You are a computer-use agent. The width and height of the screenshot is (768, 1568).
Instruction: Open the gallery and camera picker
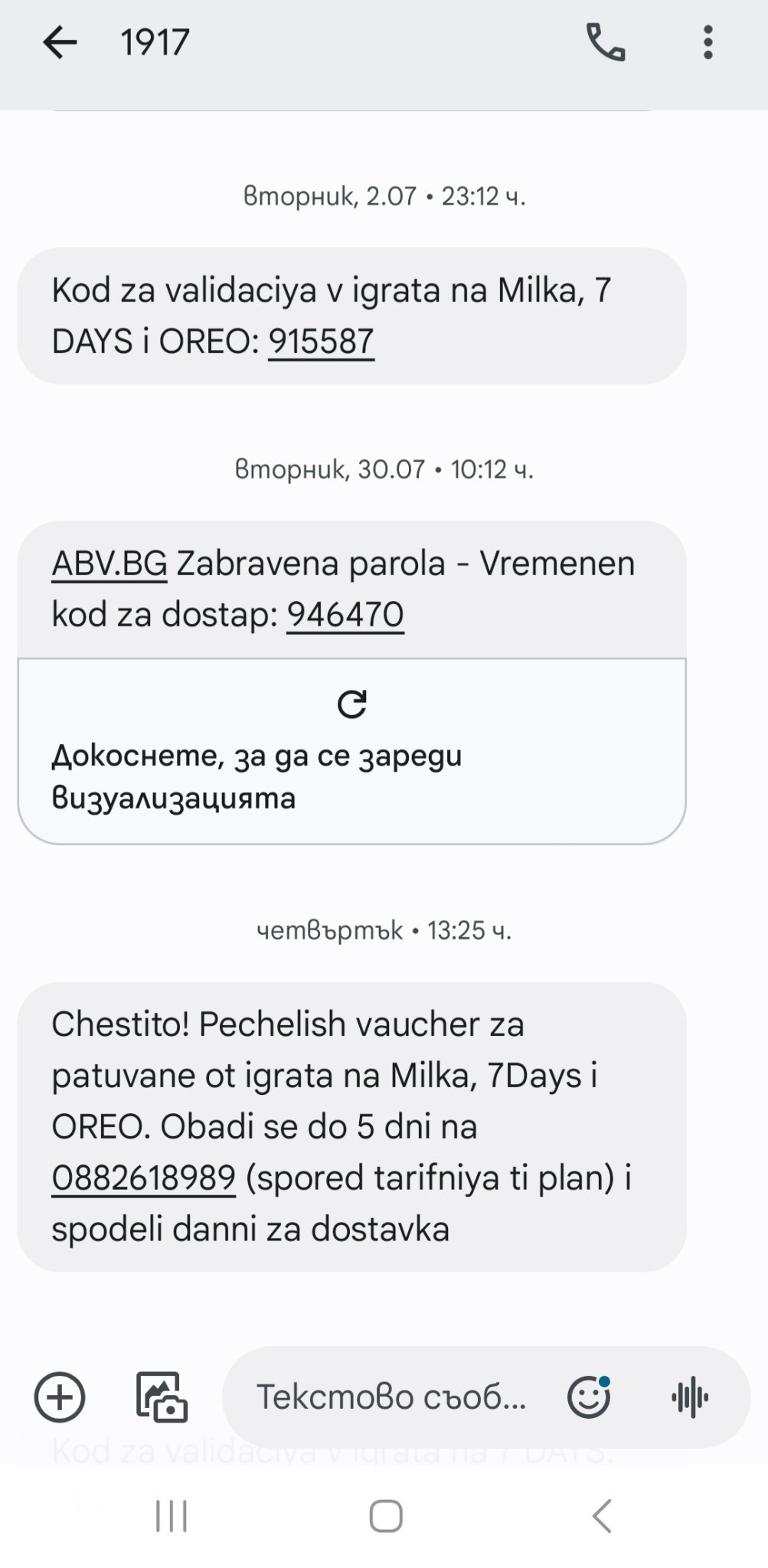point(162,1397)
